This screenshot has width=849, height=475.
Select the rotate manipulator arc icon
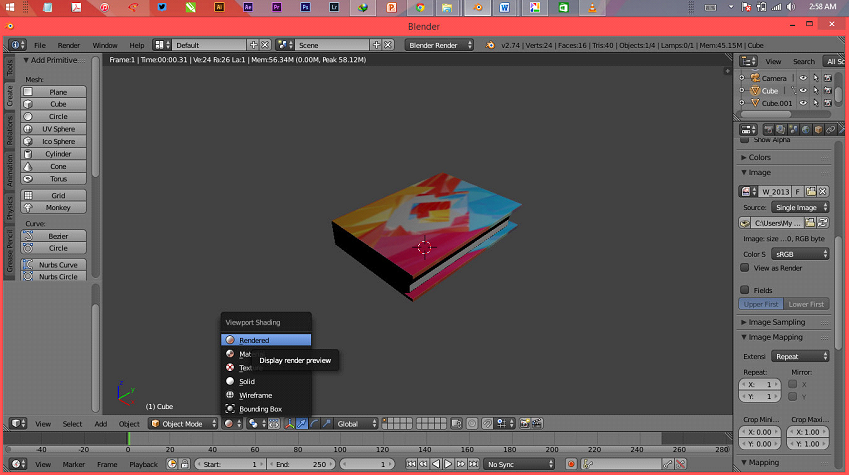(314, 424)
